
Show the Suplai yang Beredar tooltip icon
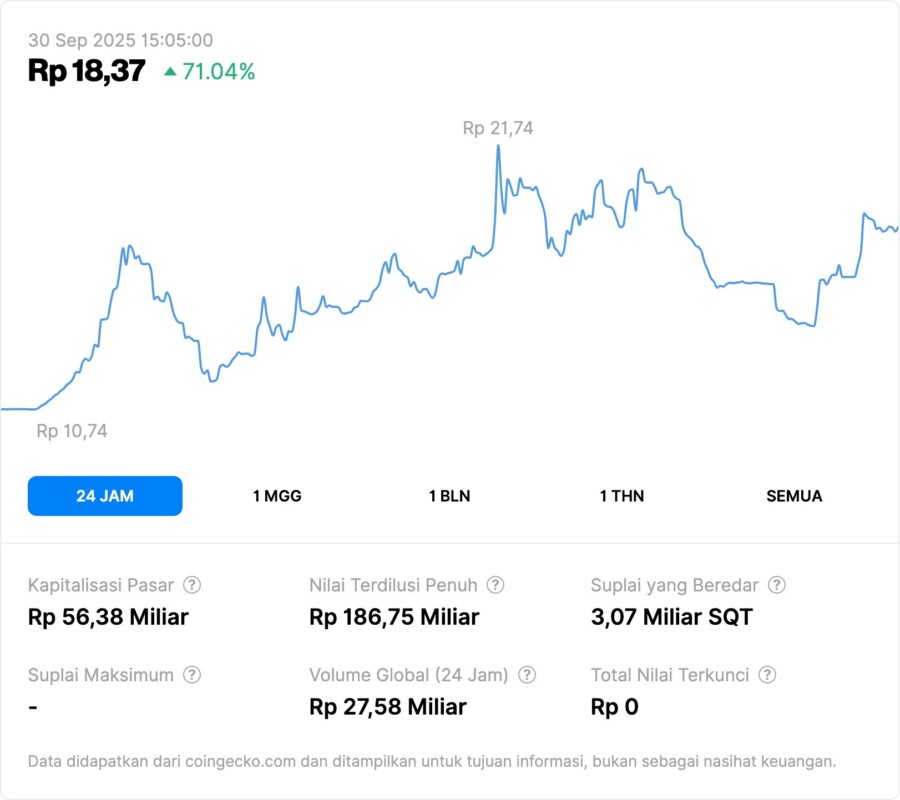pyautogui.click(x=776, y=585)
